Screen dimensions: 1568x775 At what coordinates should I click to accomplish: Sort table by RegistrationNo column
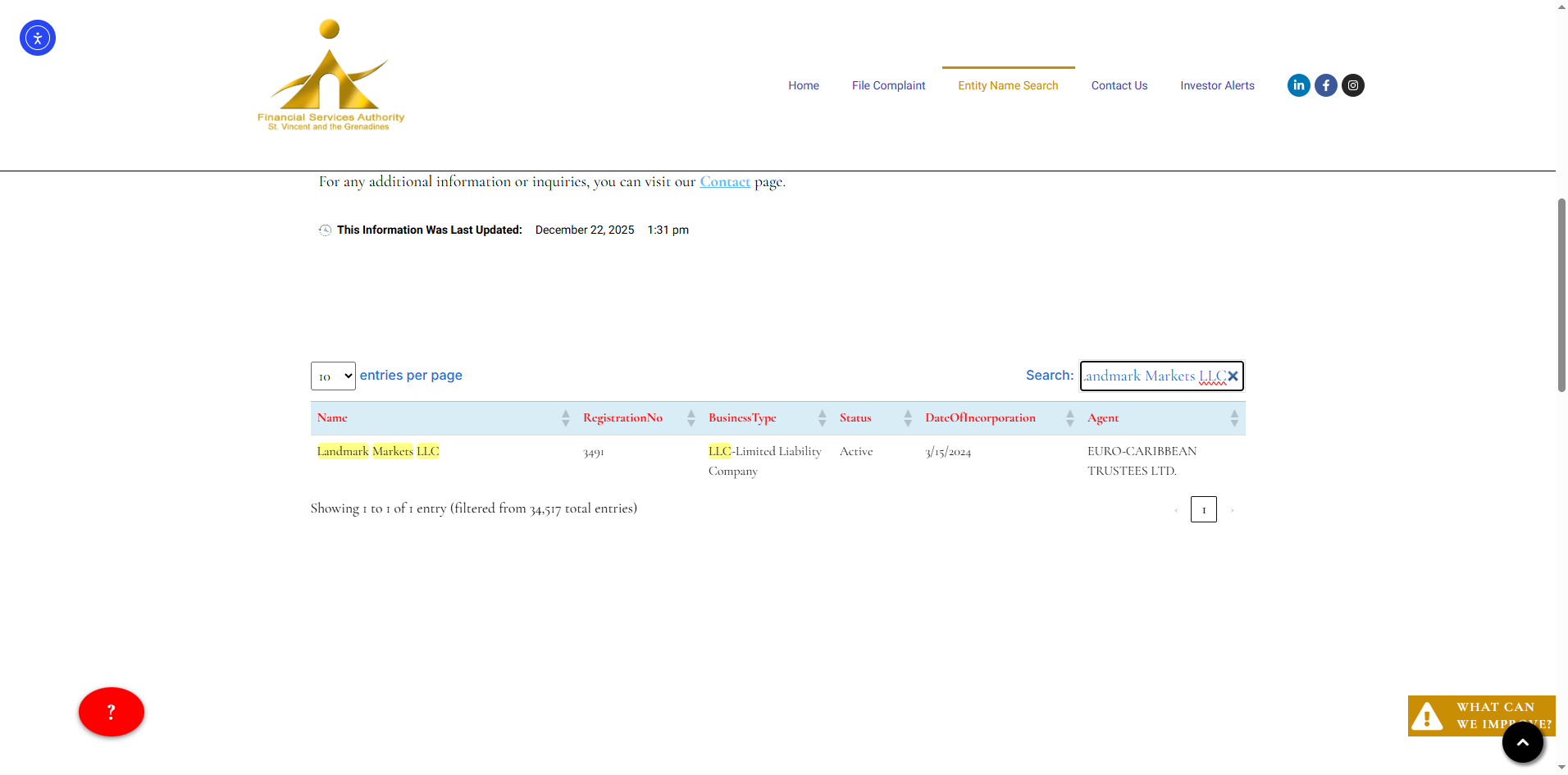[x=622, y=418]
